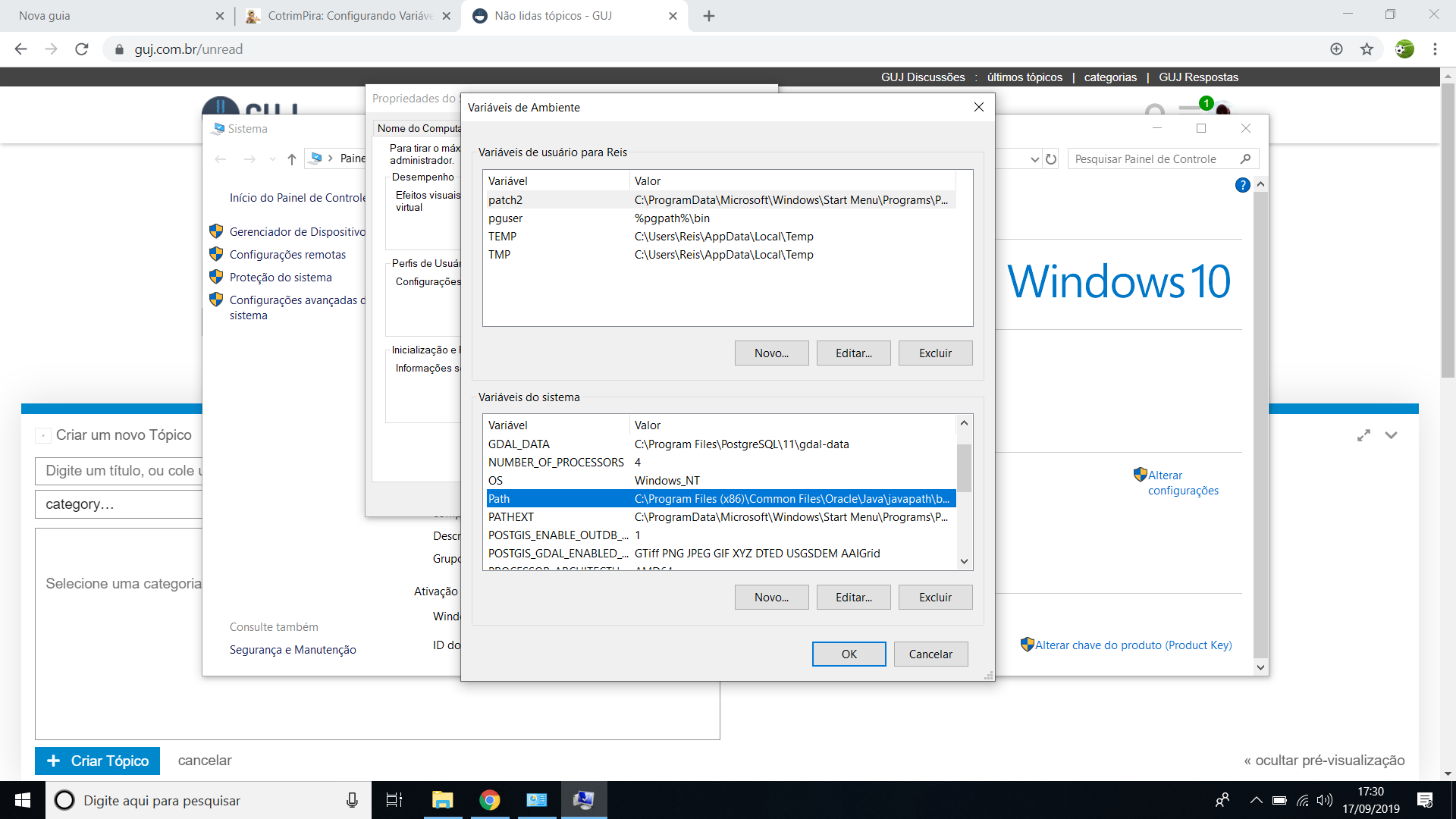Click GUJ Discussões in top navigation

pyautogui.click(x=923, y=77)
